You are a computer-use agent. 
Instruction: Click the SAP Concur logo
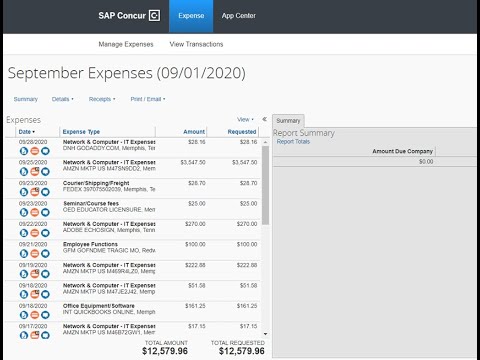tap(129, 16)
